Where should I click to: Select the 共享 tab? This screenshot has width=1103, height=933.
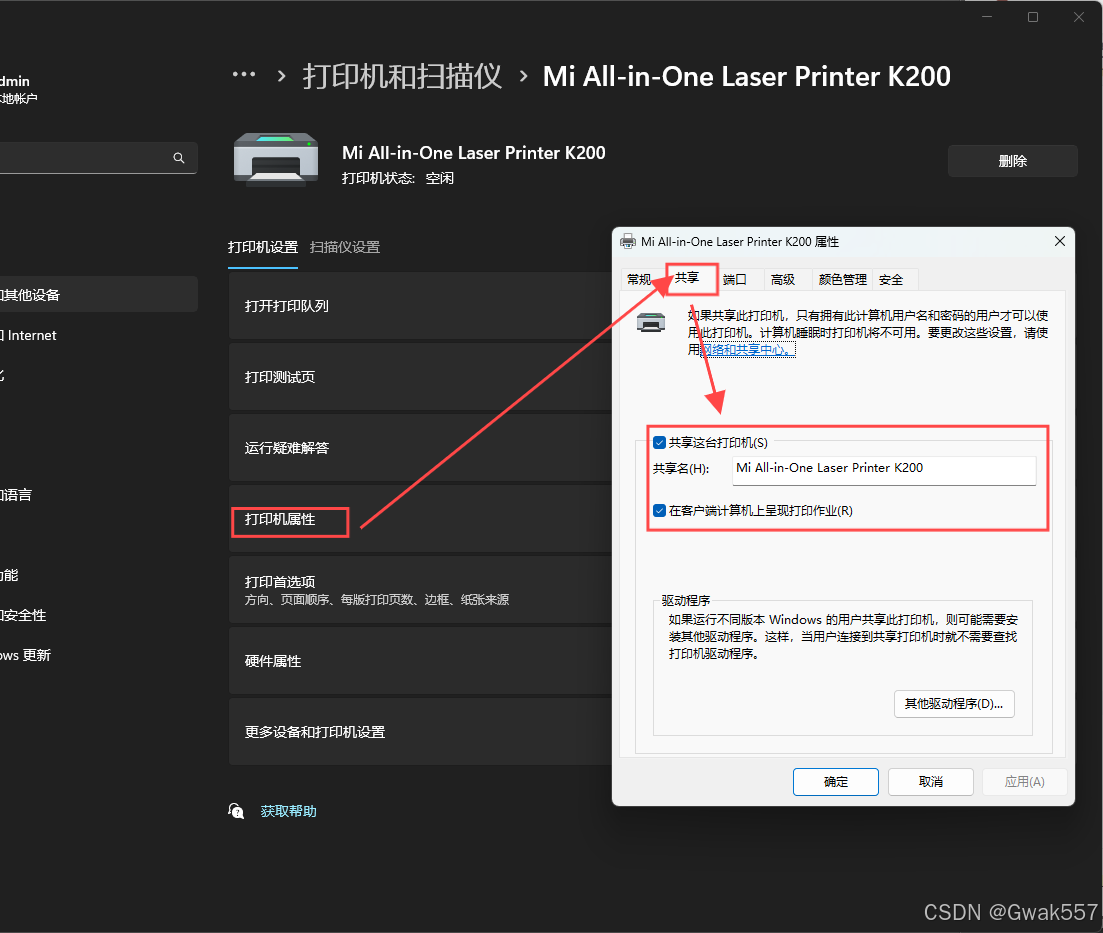point(687,279)
